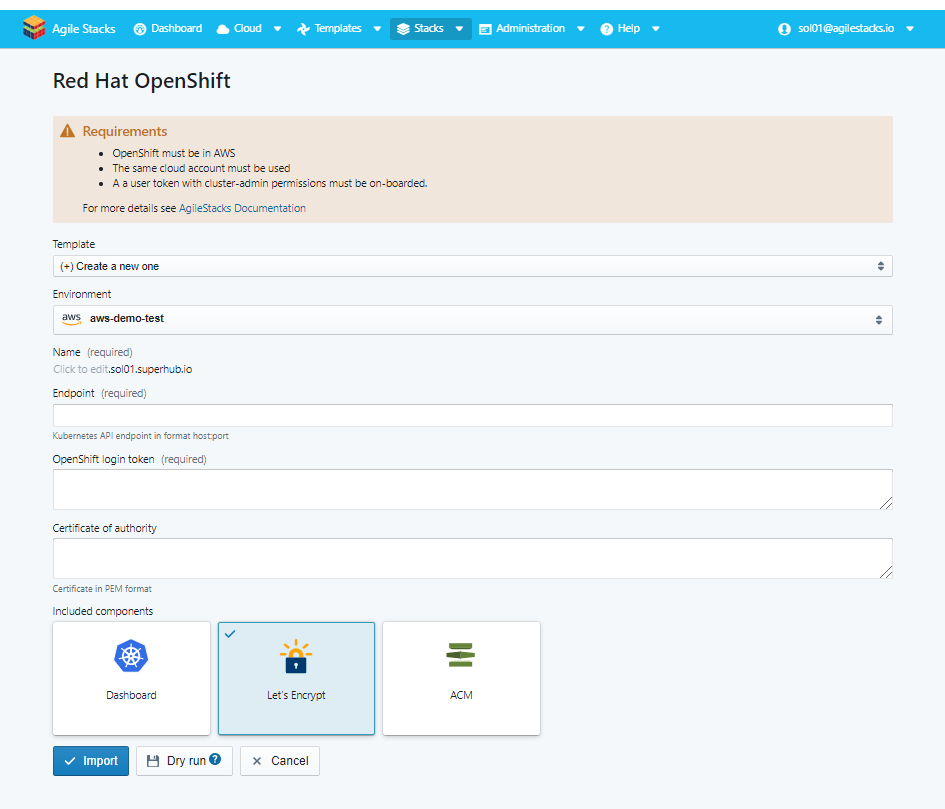
Task: Open the Dashboard menu item
Action: point(168,28)
